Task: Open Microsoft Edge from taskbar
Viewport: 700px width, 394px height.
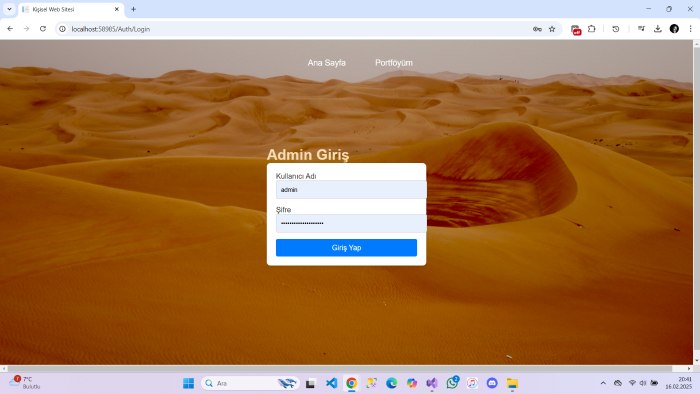Action: click(392, 383)
